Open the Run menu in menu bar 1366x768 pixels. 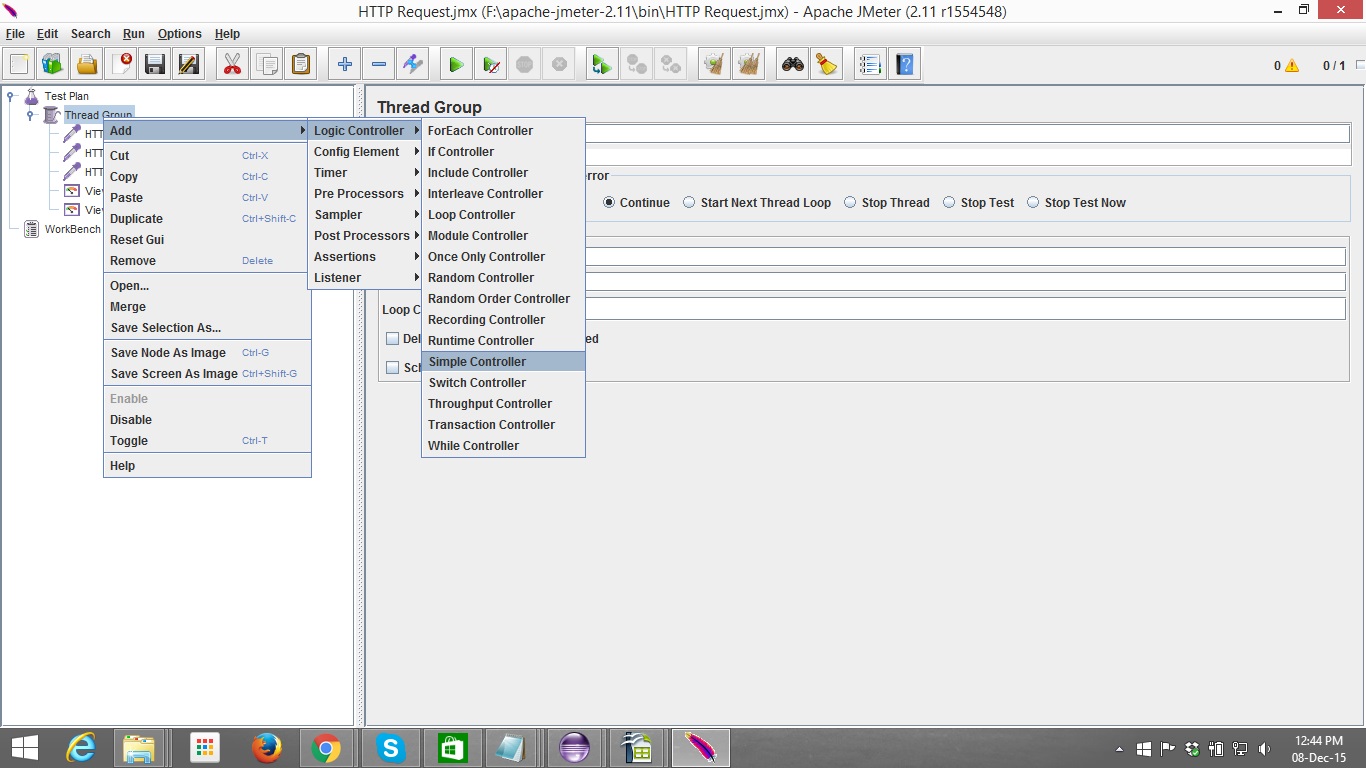coord(134,34)
